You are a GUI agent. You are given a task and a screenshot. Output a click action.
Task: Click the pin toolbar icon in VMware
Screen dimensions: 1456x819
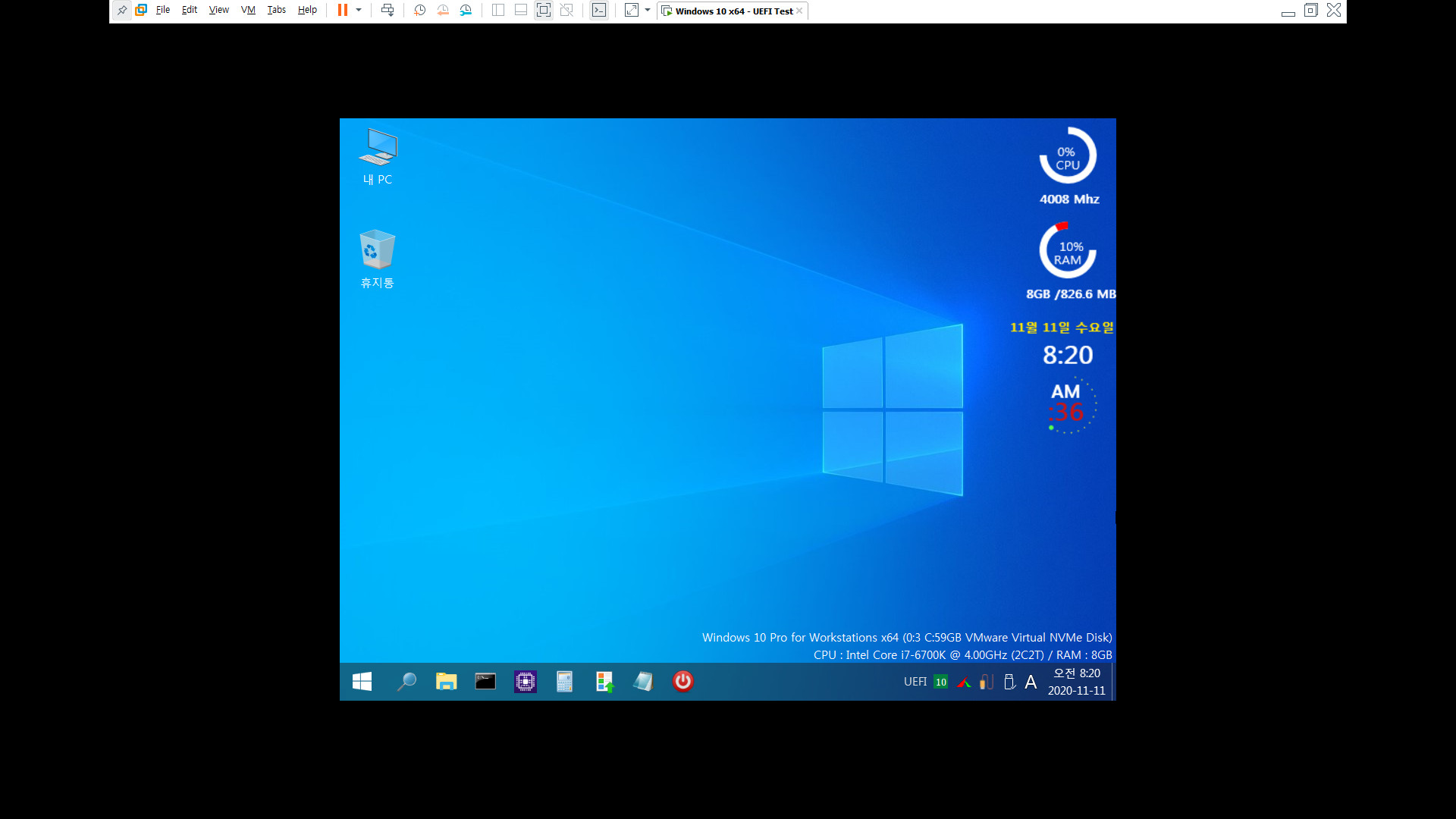point(122,11)
